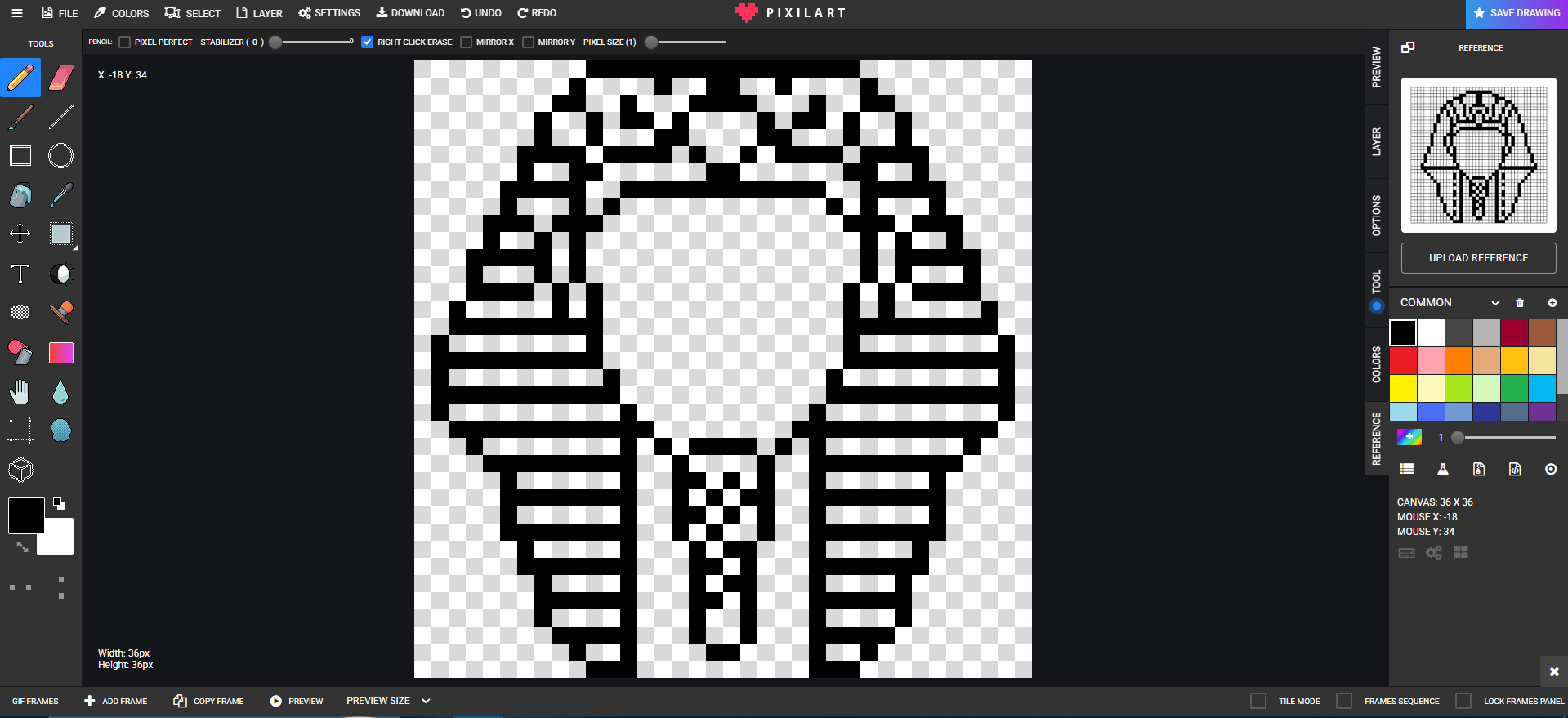
Task: Click Add Frame button
Action: pyautogui.click(x=116, y=701)
